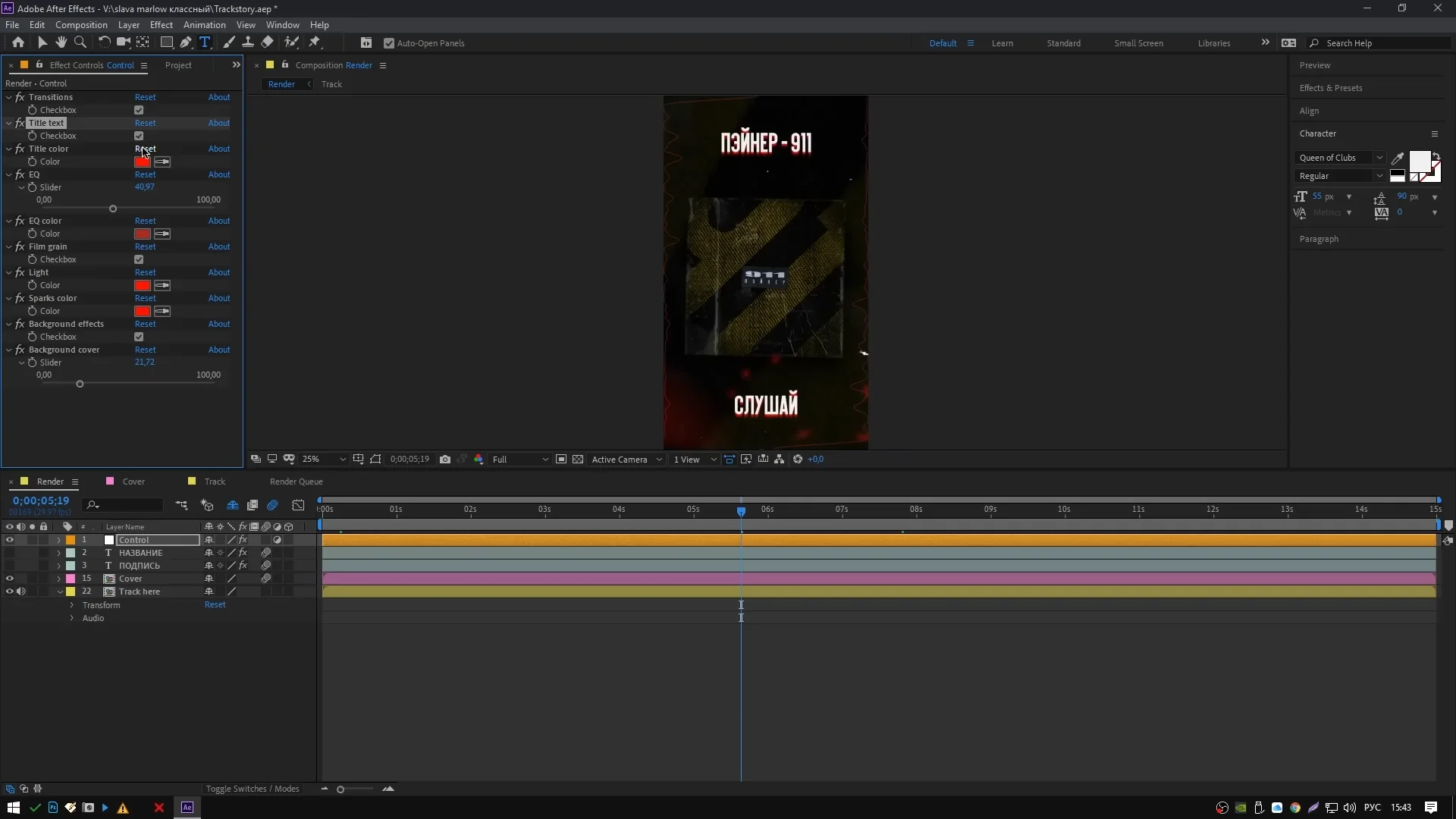This screenshot has height=819, width=1456.
Task: Reset the Title color effect
Action: point(145,149)
